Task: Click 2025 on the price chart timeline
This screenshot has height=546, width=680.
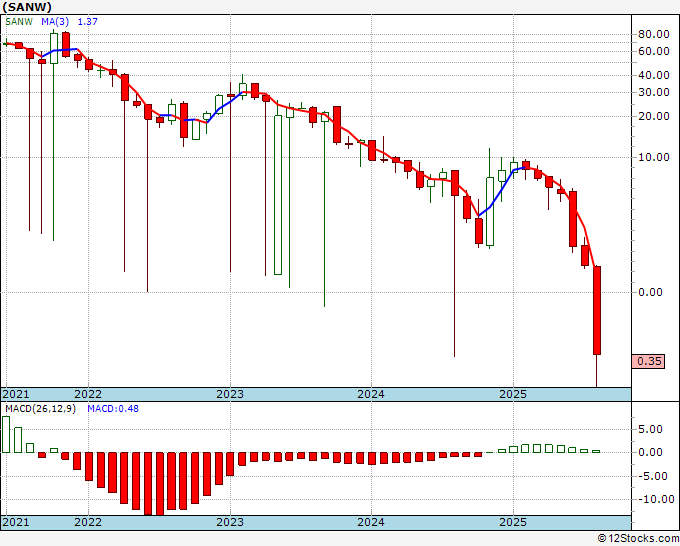Action: tap(513, 394)
